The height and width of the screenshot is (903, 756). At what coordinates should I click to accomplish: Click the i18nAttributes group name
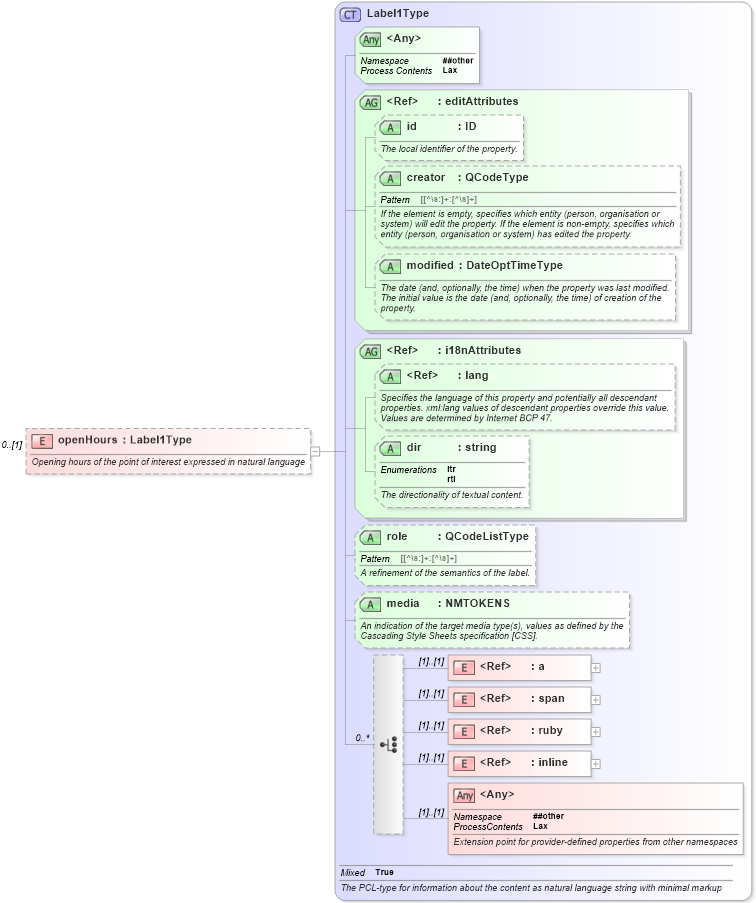tap(483, 350)
